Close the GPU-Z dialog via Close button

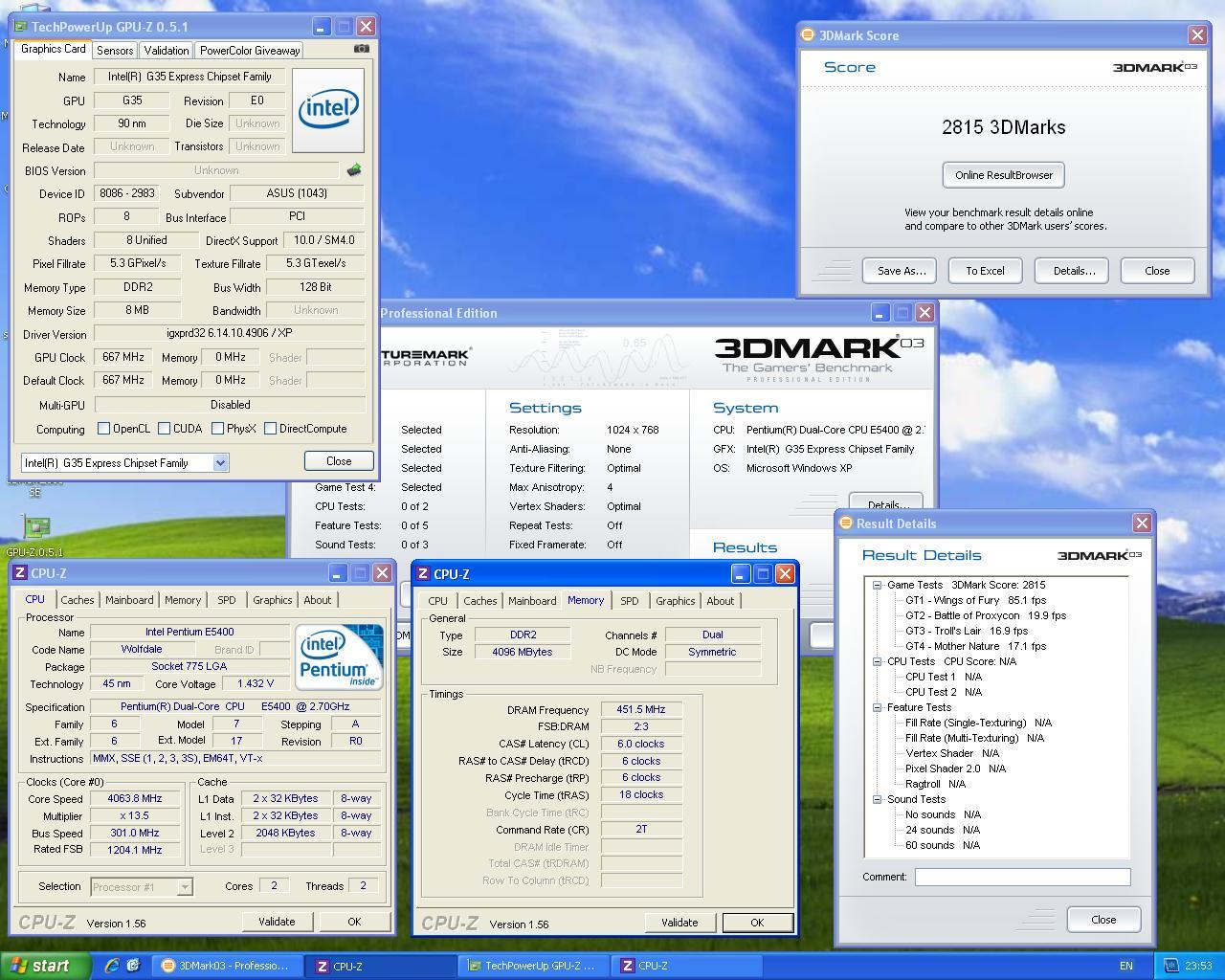(339, 461)
